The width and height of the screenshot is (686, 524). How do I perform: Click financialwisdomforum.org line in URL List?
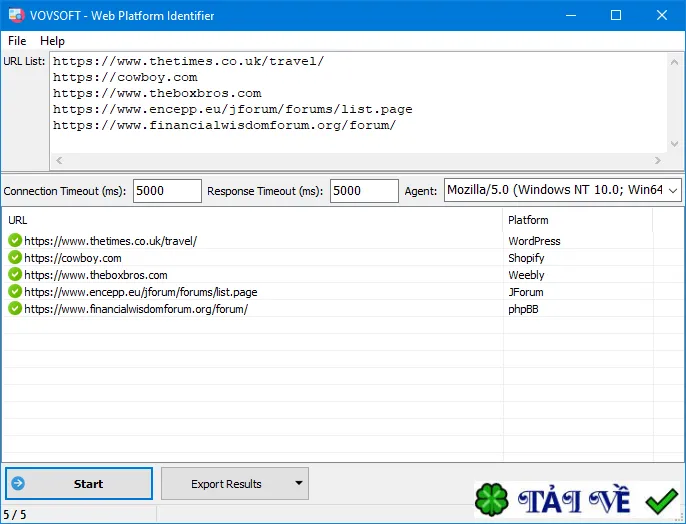[x=224, y=126]
